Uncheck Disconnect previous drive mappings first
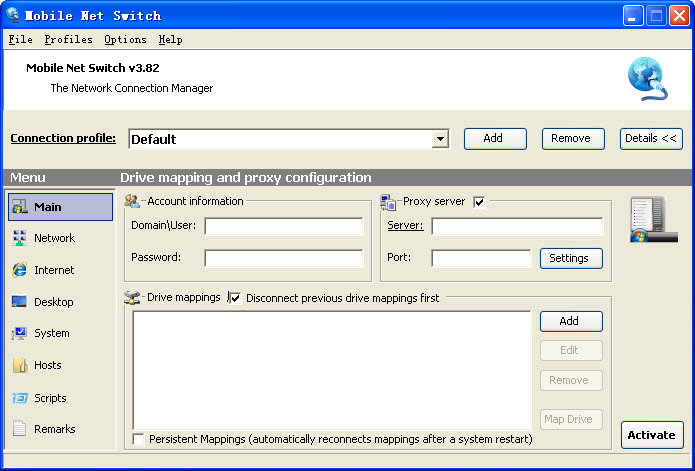This screenshot has height=471, width=695. pos(235,298)
